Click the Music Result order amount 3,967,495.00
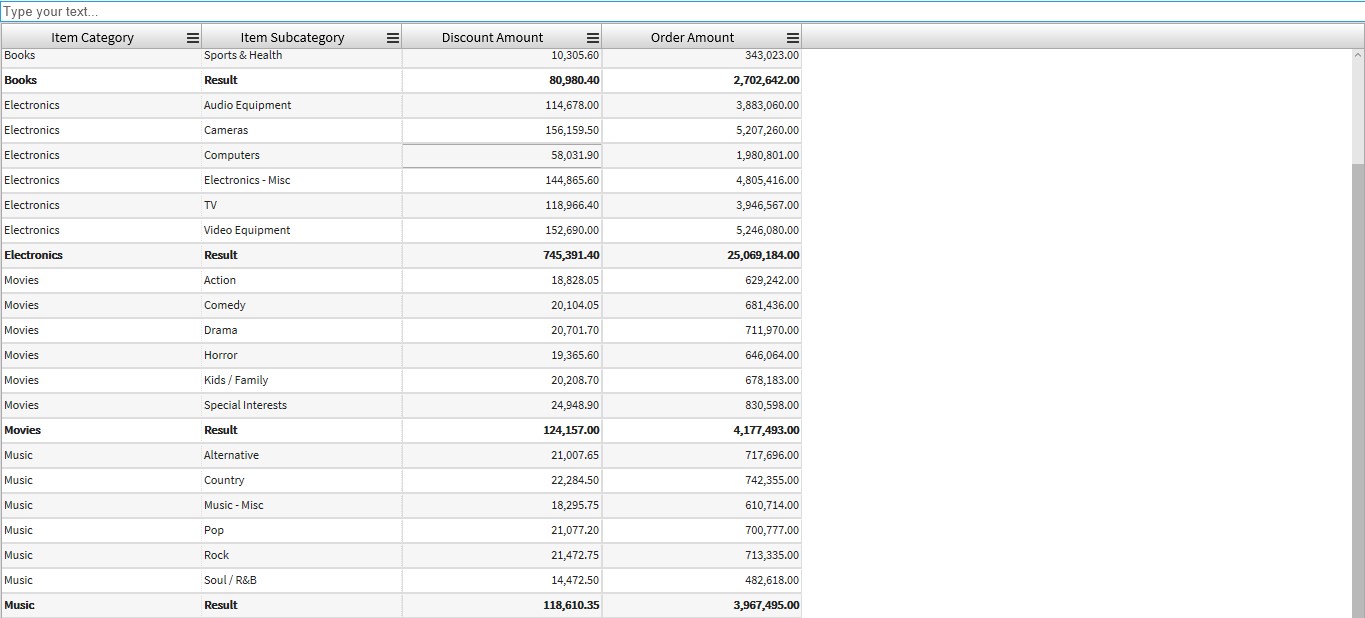 pos(766,605)
